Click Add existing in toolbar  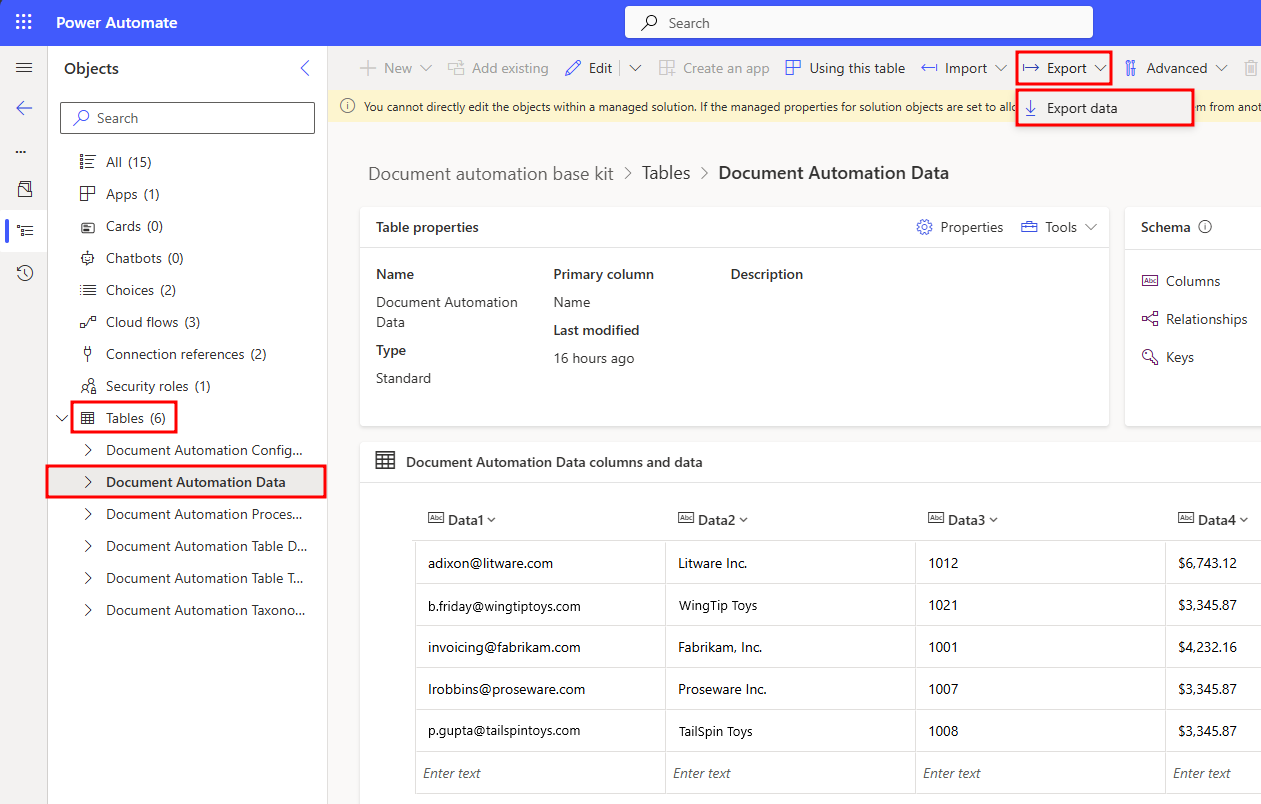pos(498,68)
